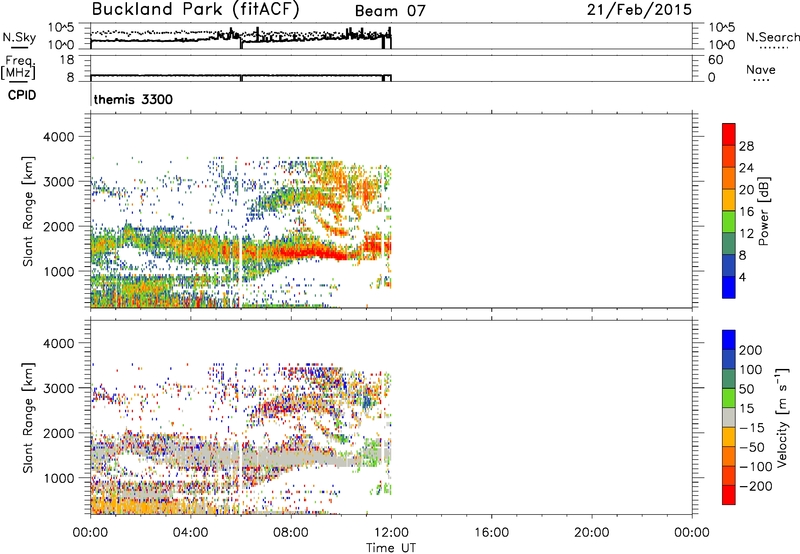The image size is (800, 554).
Task: Click the 'N.Search' legend label
Action: point(773,37)
